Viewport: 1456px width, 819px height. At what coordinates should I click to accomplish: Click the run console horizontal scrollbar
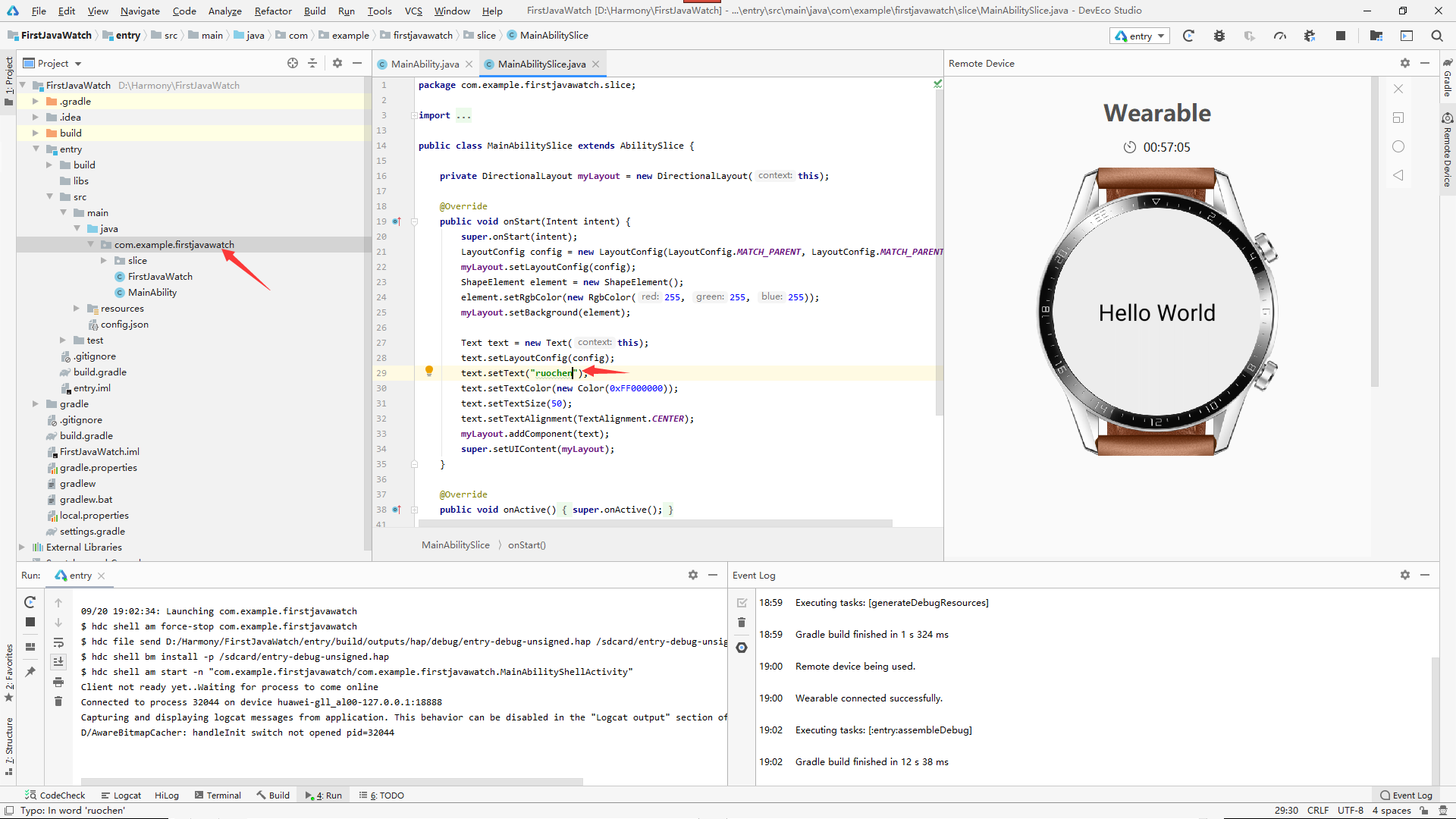pyautogui.click(x=331, y=781)
